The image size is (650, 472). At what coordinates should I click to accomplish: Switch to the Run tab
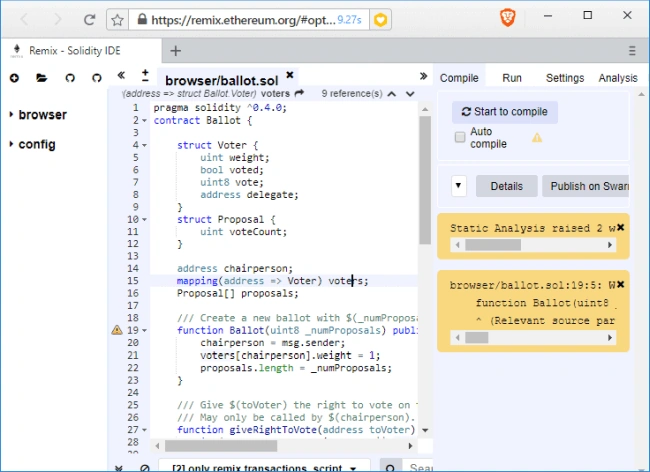(x=512, y=78)
